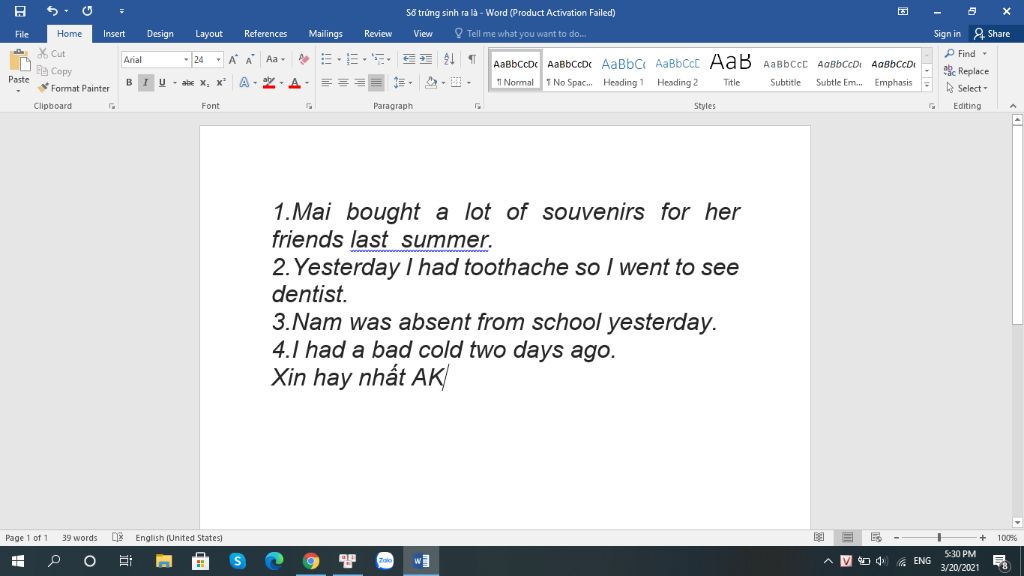The height and width of the screenshot is (576, 1024).
Task: Decrease font size with Shrink Font icon
Action: 249,59
